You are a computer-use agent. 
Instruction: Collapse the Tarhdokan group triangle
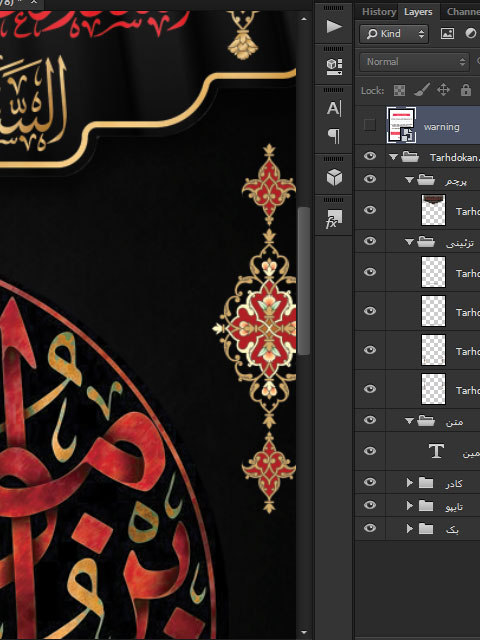[393, 157]
